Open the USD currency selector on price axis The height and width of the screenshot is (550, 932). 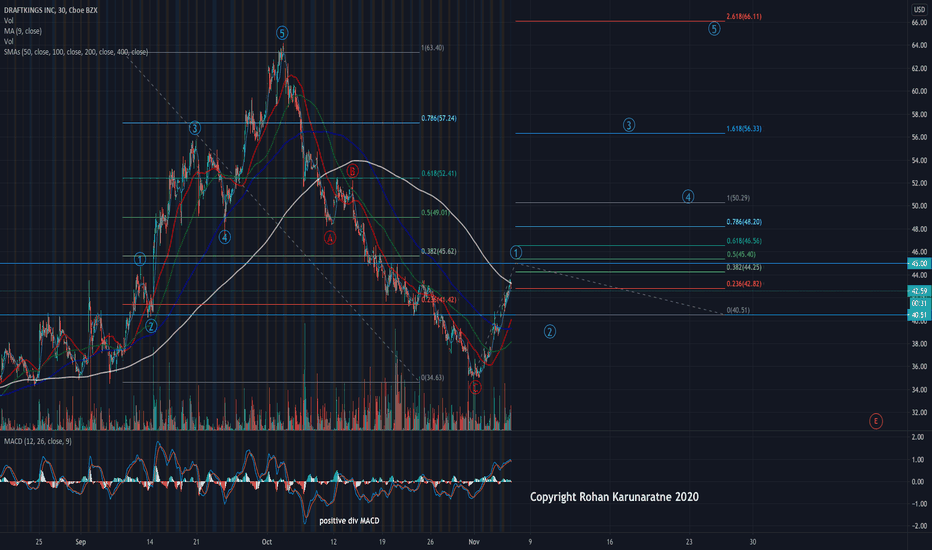[919, 10]
